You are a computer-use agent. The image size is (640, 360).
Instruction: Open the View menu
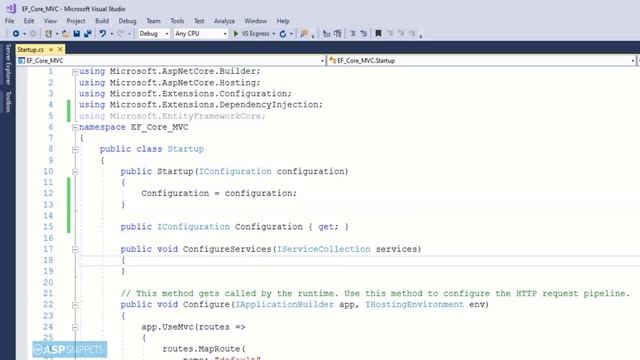50,21
